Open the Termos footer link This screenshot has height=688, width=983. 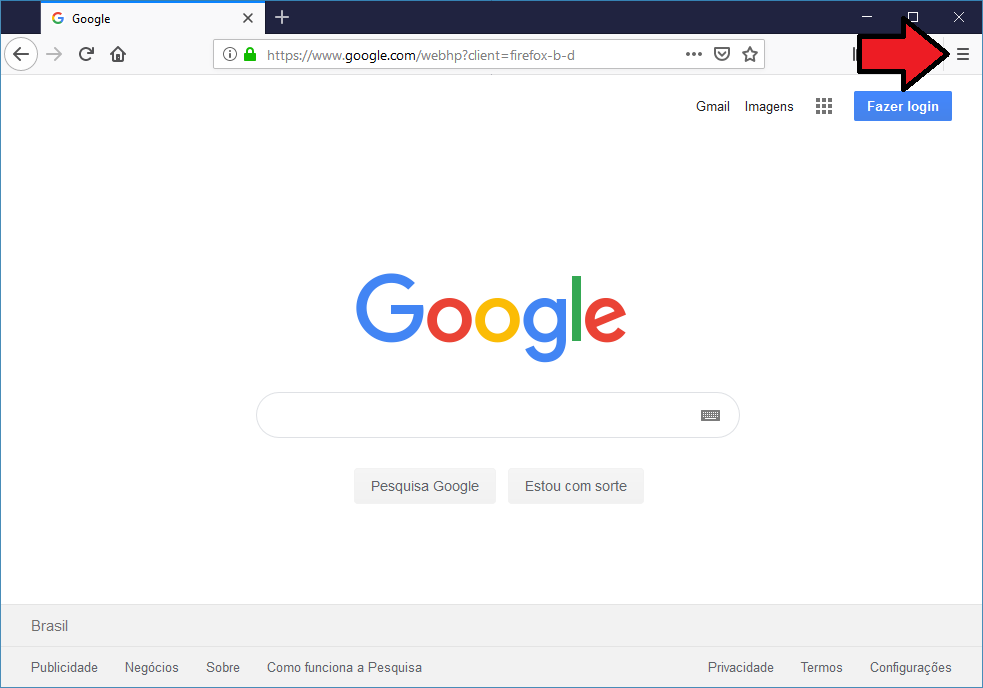coord(821,667)
